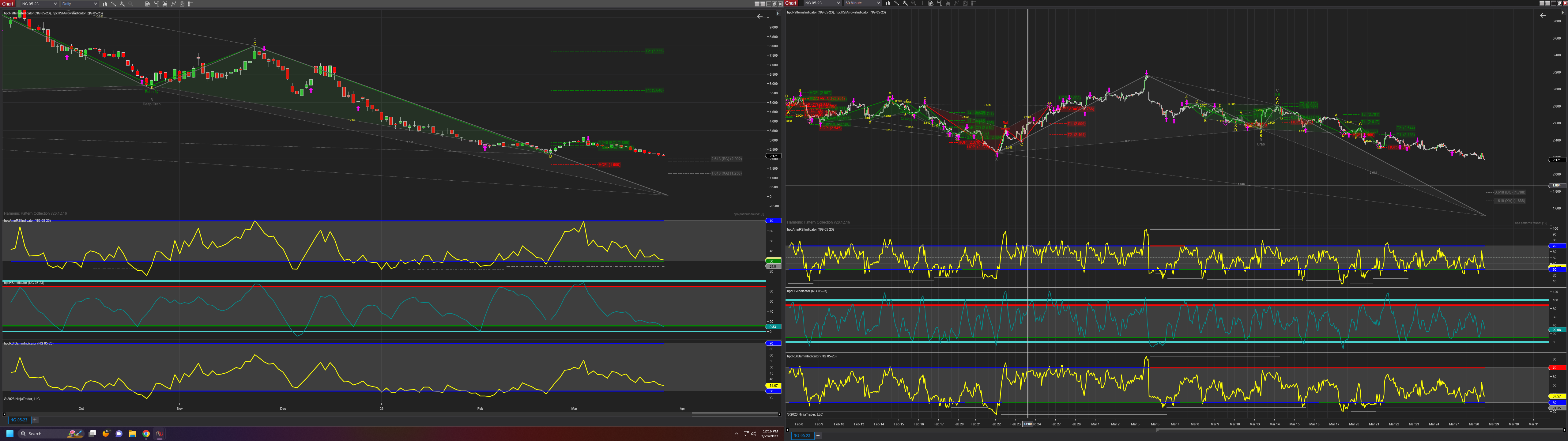Screen dimensions: 1568x441
Task: Click Zoom In magnifier on 60 Minute chart
Action: [x=905, y=3]
